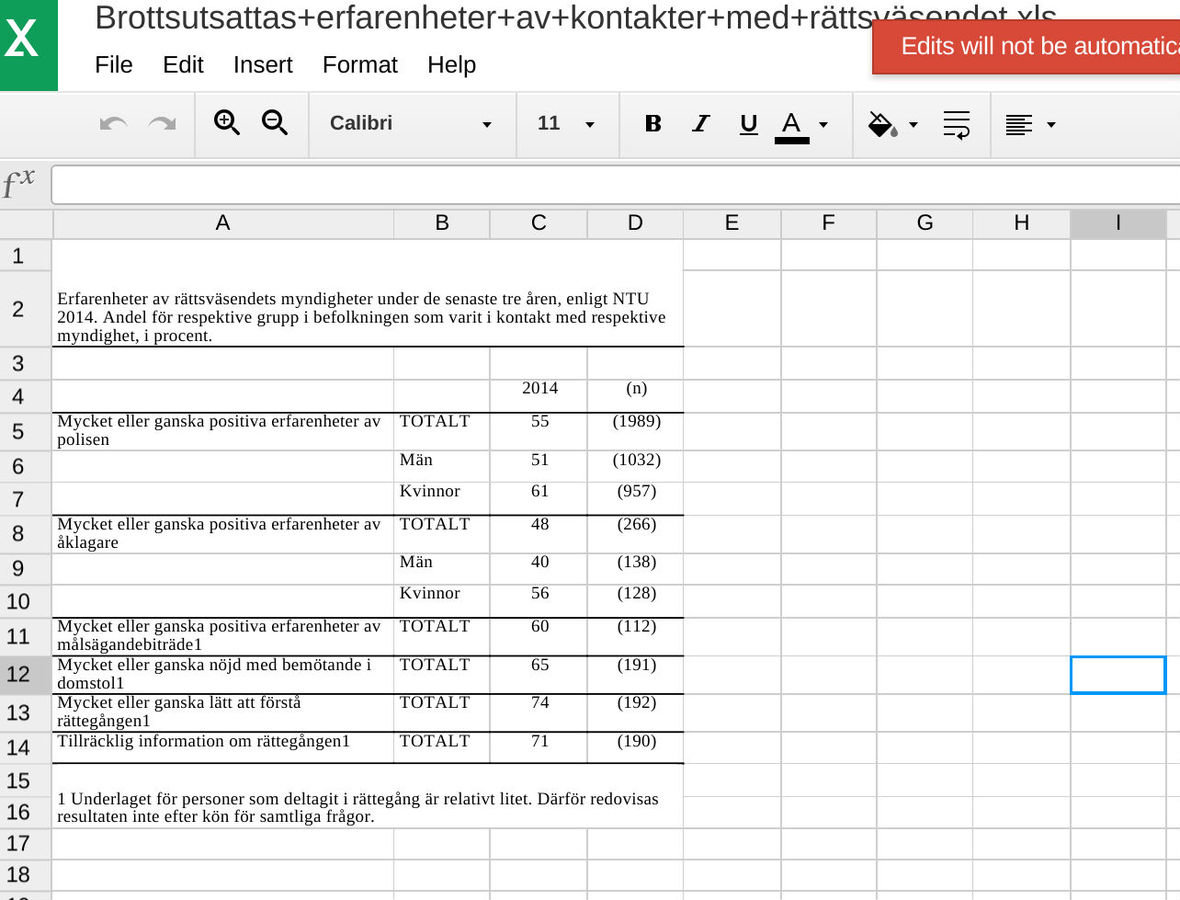Screen dimensions: 1180x900
Task: Open the font size 11 dropdown
Action: (x=567, y=123)
